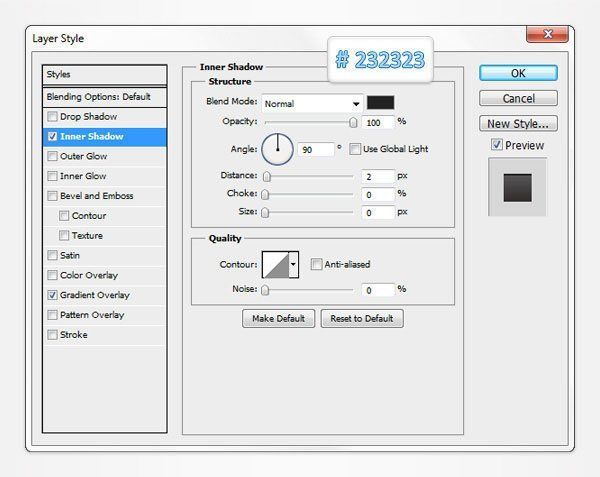Enable the Pattern Overlay checkbox
This screenshot has width=600, height=477.
(52, 315)
